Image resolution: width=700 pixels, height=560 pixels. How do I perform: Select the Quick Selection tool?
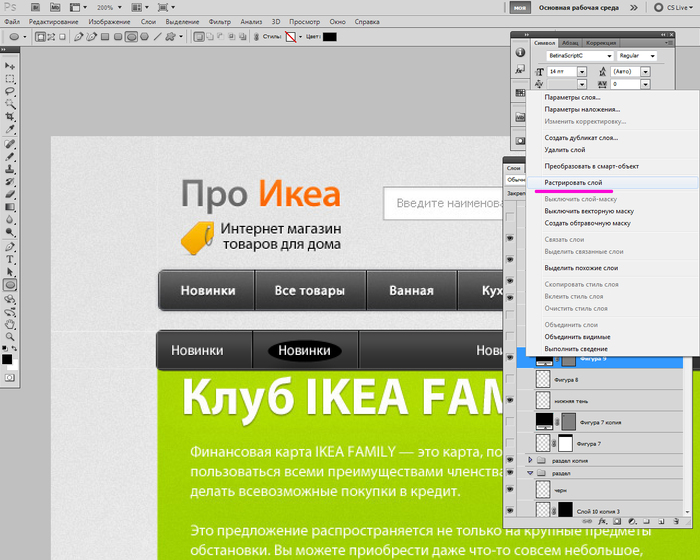point(10,104)
